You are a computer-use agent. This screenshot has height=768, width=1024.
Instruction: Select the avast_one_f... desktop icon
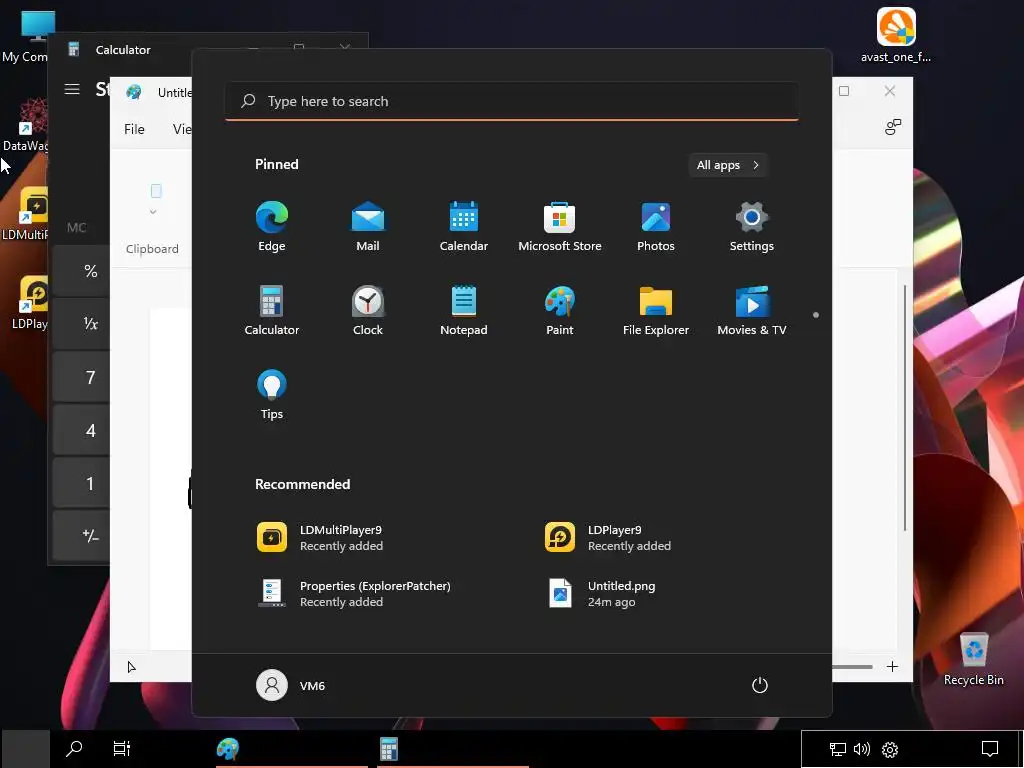(896, 36)
